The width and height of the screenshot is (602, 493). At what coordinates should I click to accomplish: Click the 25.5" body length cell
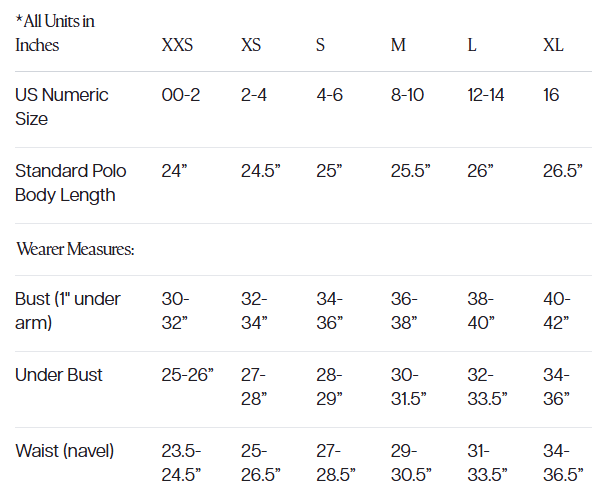coord(410,171)
